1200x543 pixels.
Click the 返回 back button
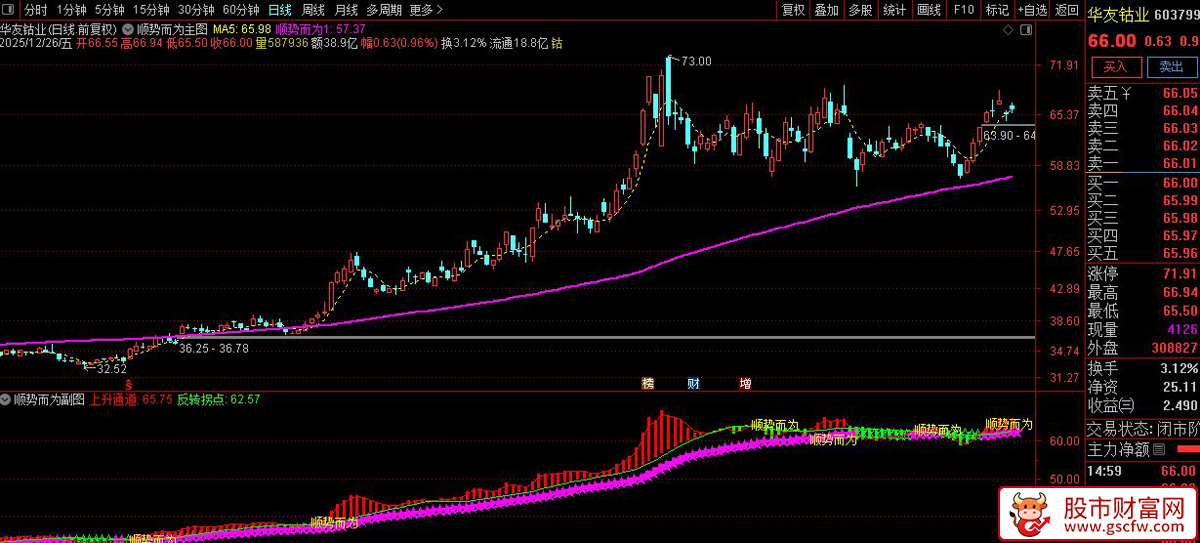tap(1066, 10)
